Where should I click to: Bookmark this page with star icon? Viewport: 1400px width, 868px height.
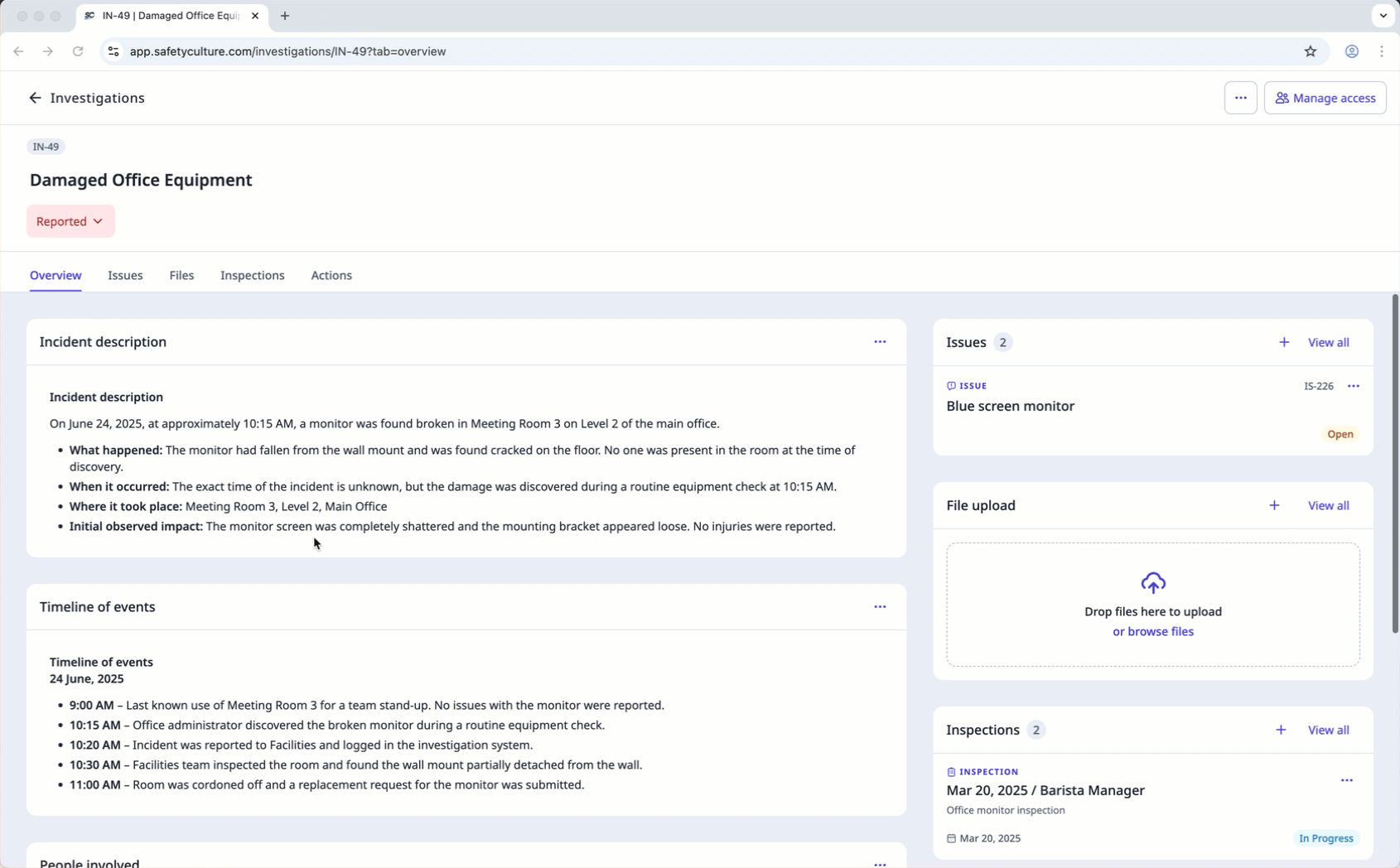click(1310, 51)
